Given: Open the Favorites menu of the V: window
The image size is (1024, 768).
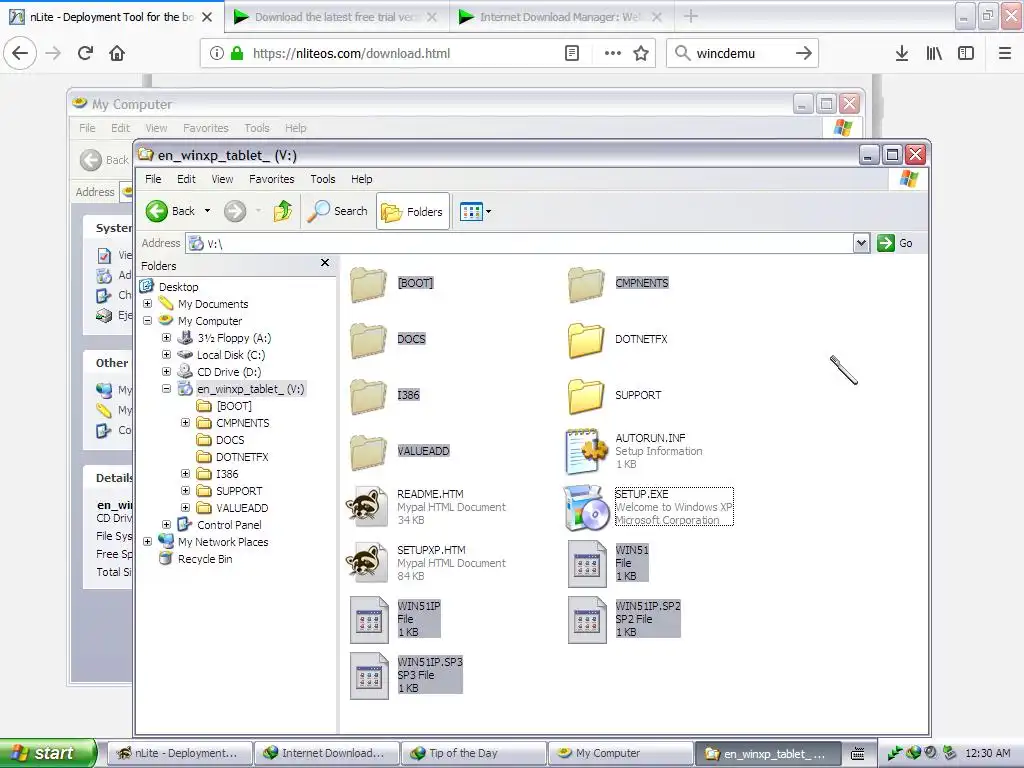Looking at the screenshot, I should click(272, 179).
